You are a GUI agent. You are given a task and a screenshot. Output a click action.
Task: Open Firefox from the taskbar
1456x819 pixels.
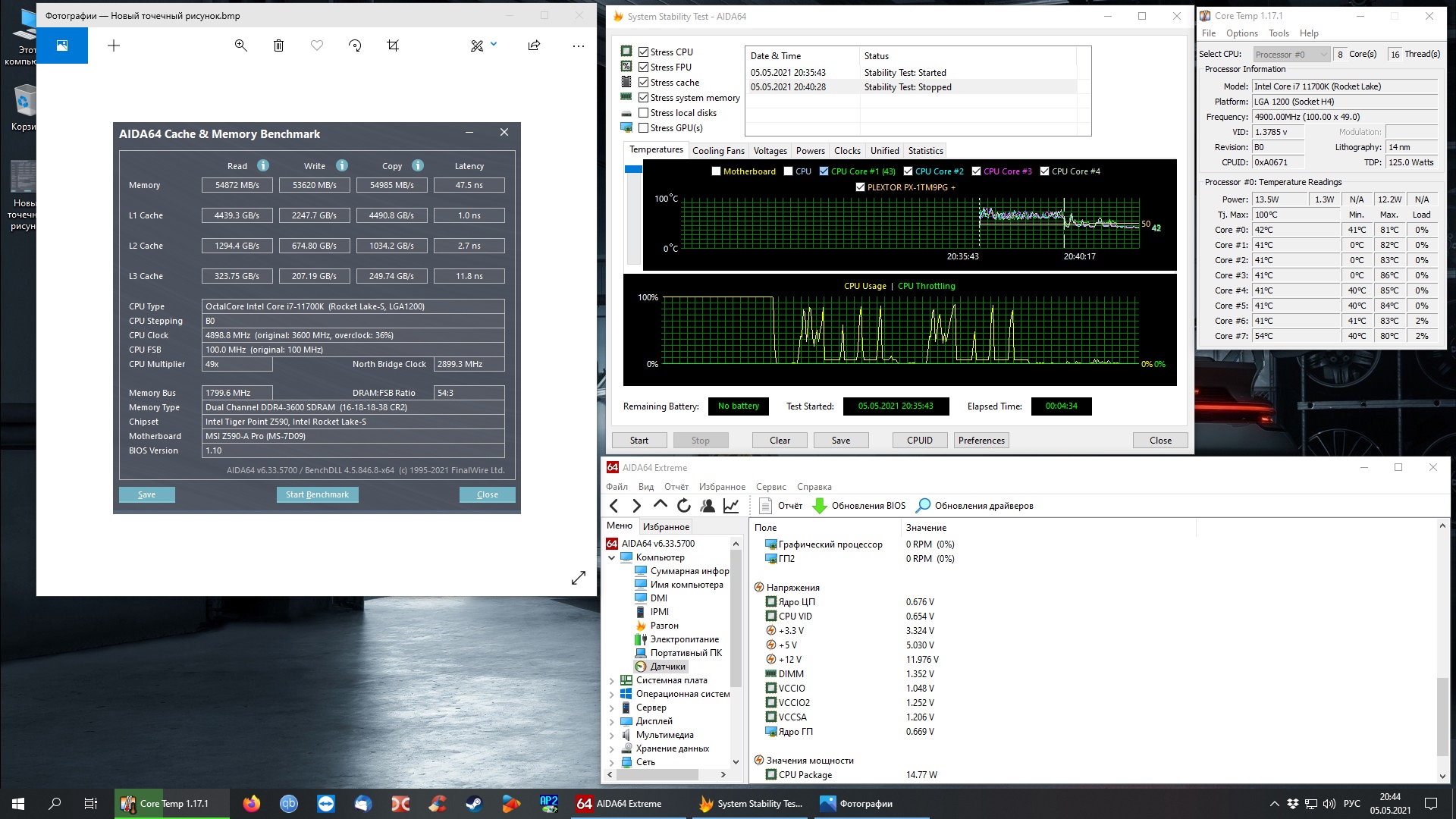[x=252, y=804]
